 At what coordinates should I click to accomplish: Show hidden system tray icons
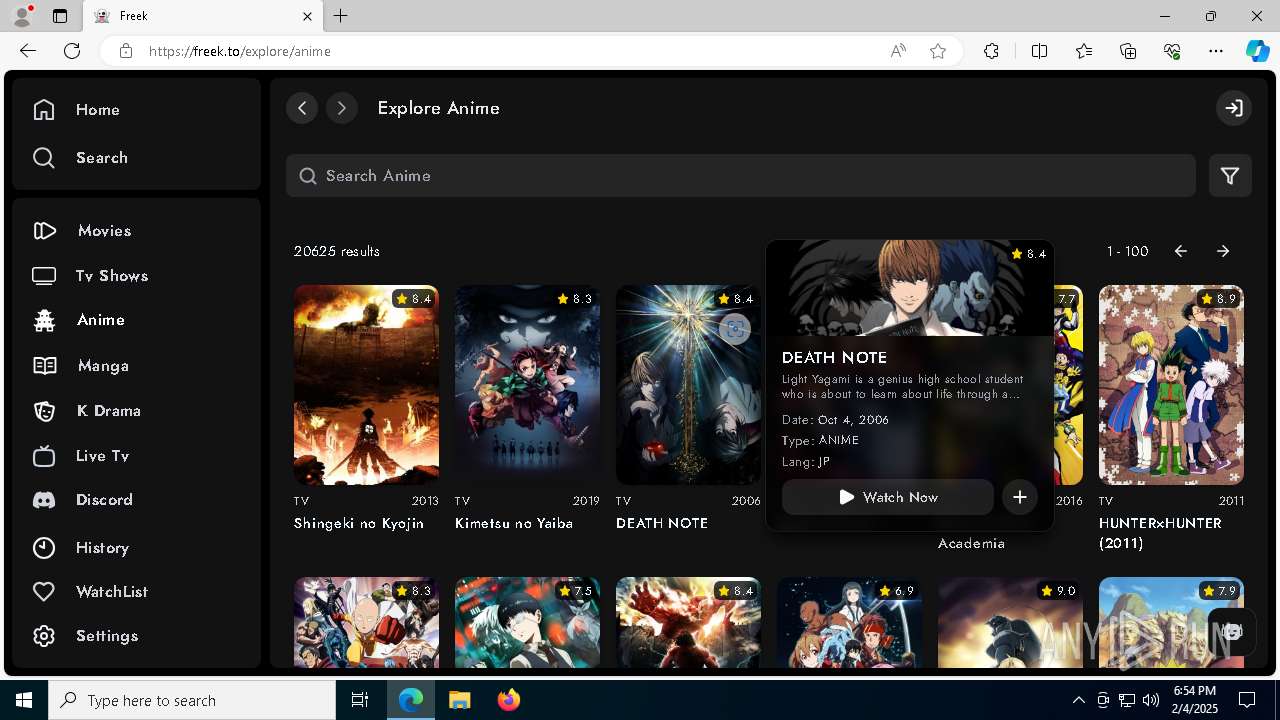(1079, 700)
